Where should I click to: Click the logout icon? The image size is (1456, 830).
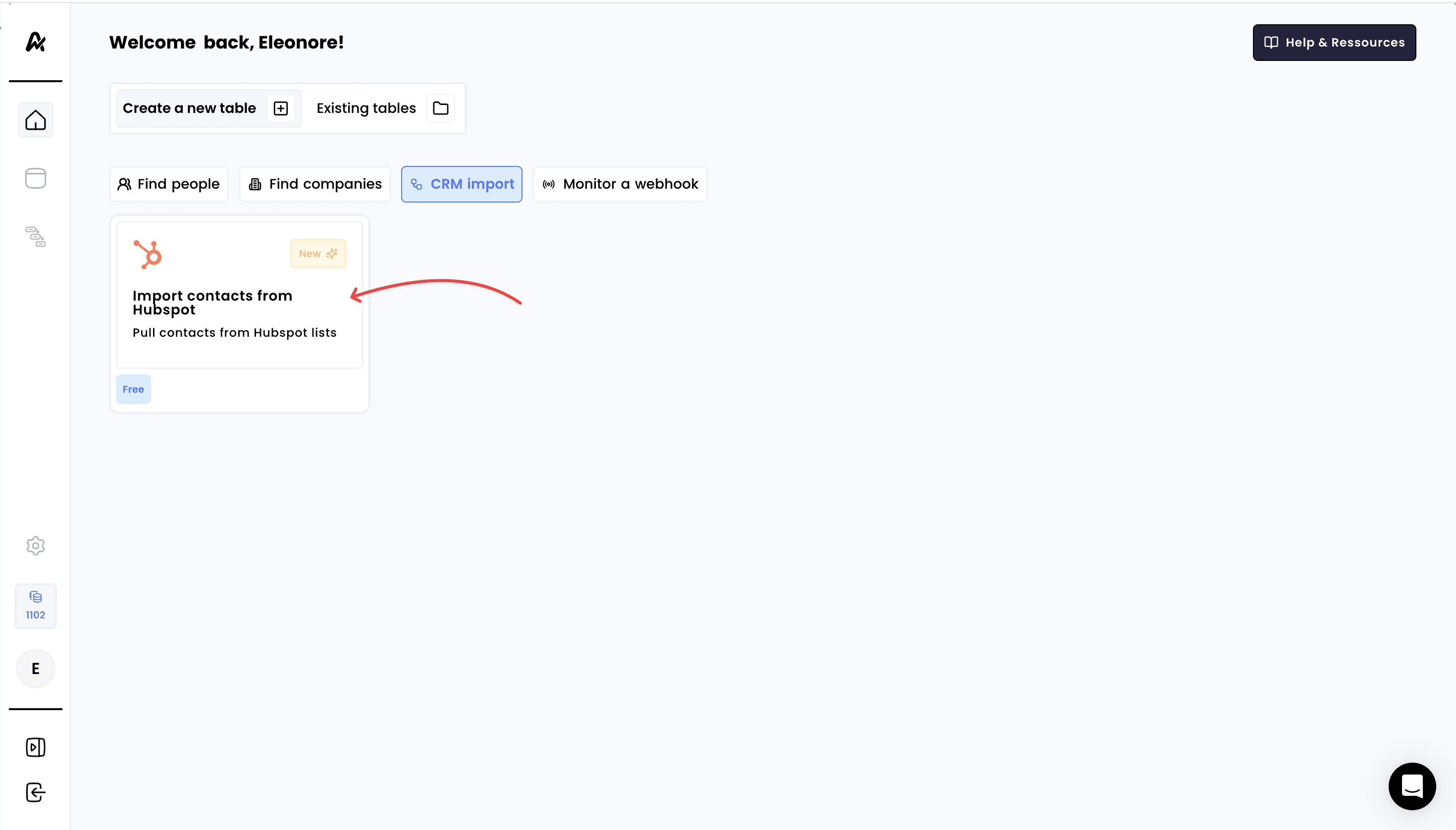(x=35, y=792)
